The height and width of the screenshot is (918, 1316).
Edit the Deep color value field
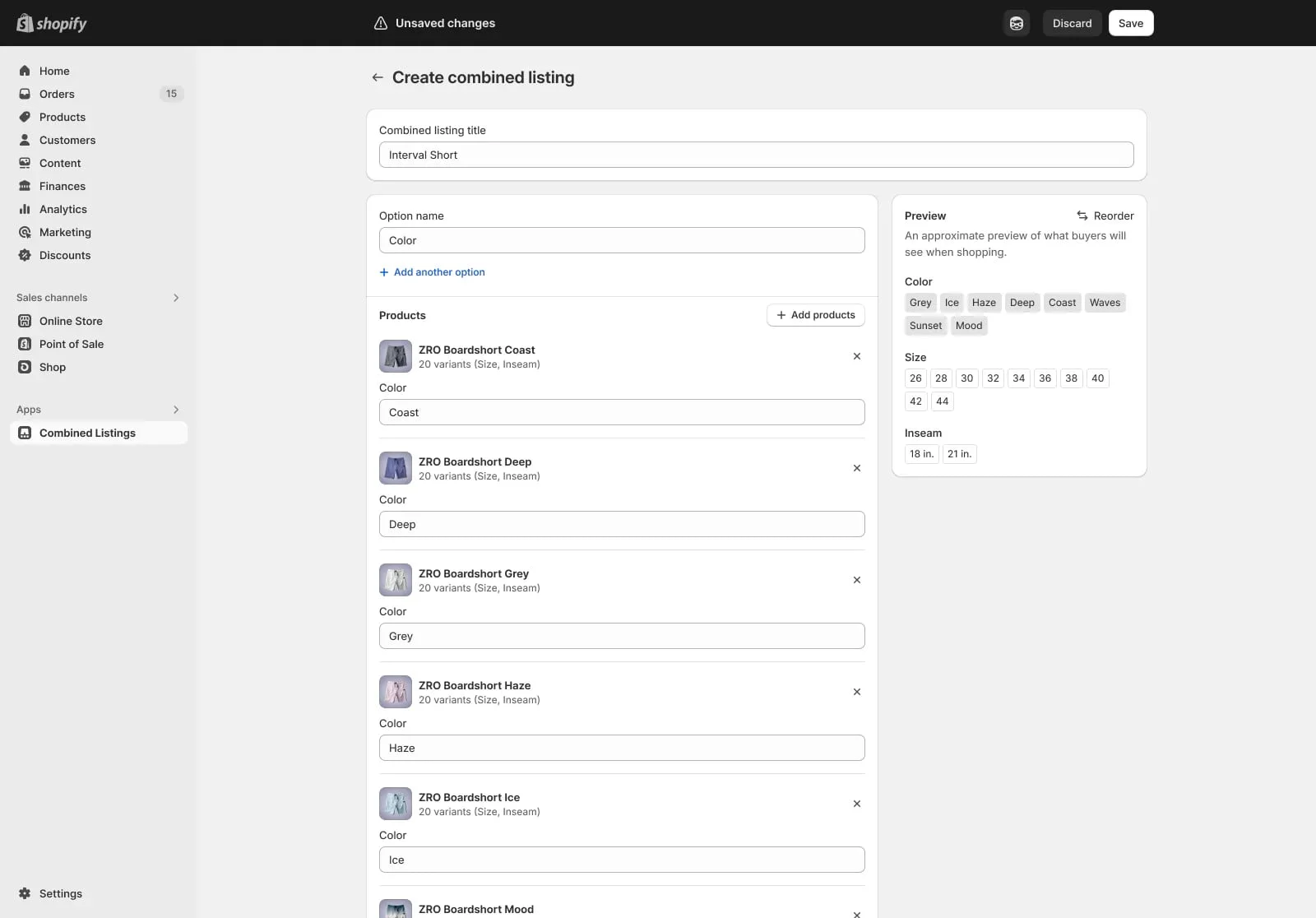point(622,524)
